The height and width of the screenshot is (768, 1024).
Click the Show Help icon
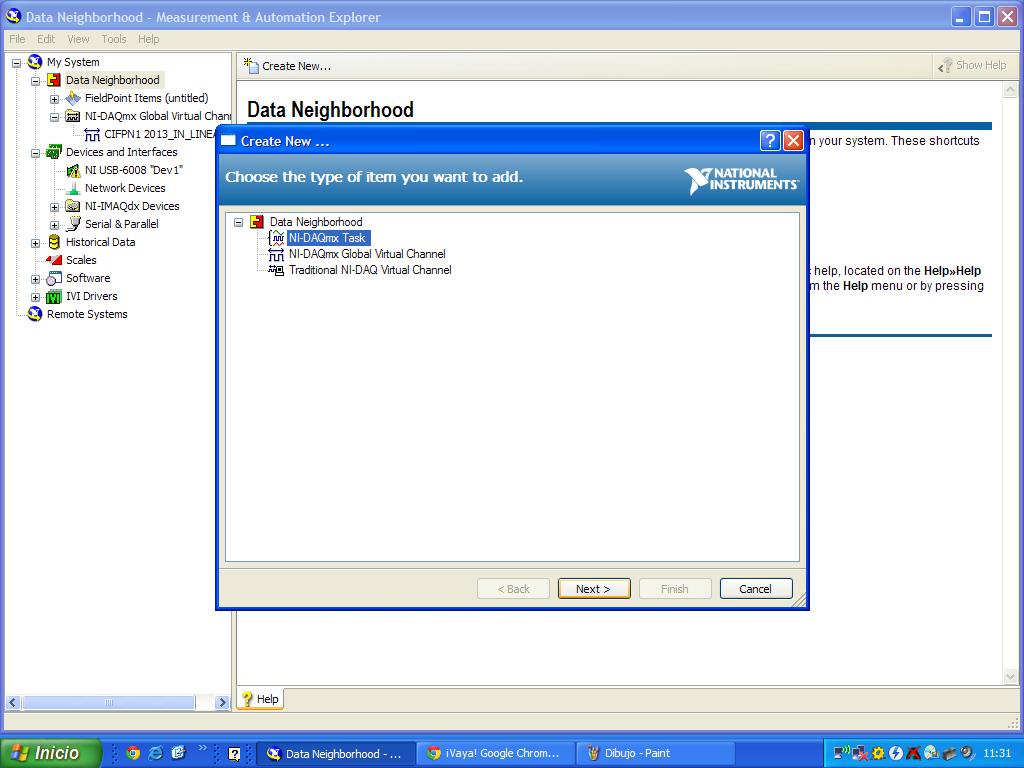[945, 65]
